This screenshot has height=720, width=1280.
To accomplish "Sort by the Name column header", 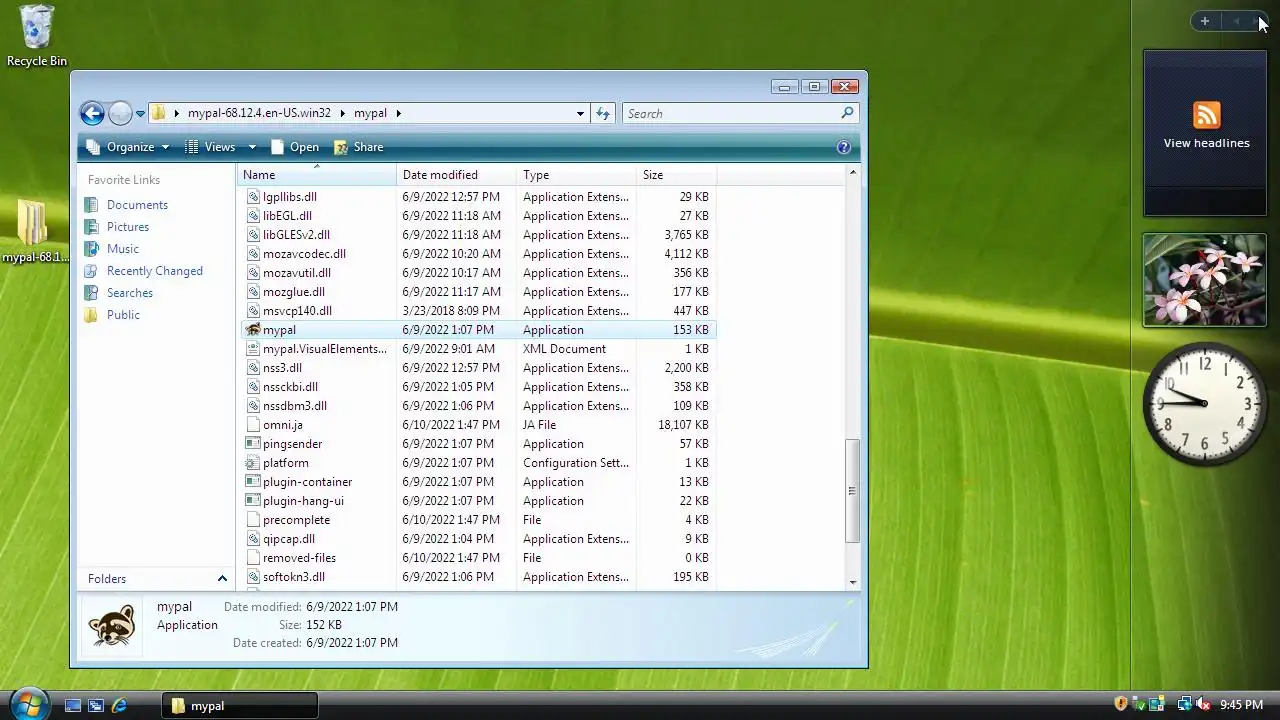I will pos(316,175).
